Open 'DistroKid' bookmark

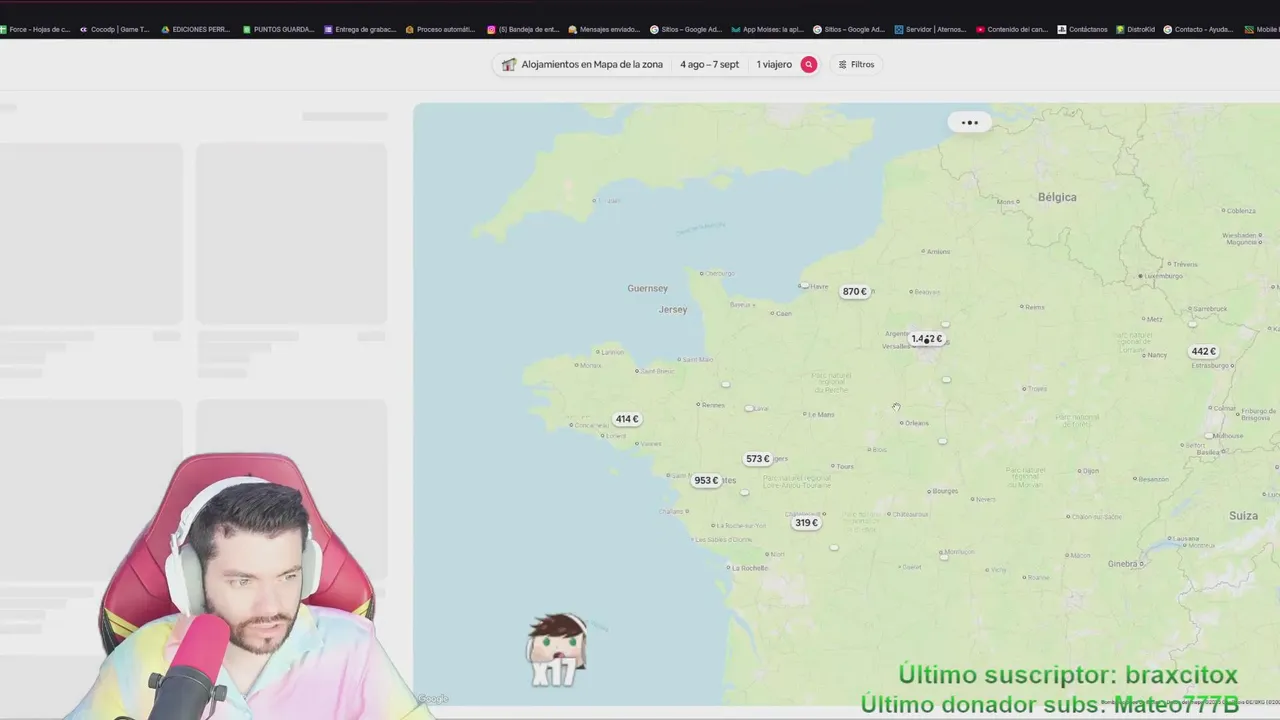[1135, 29]
